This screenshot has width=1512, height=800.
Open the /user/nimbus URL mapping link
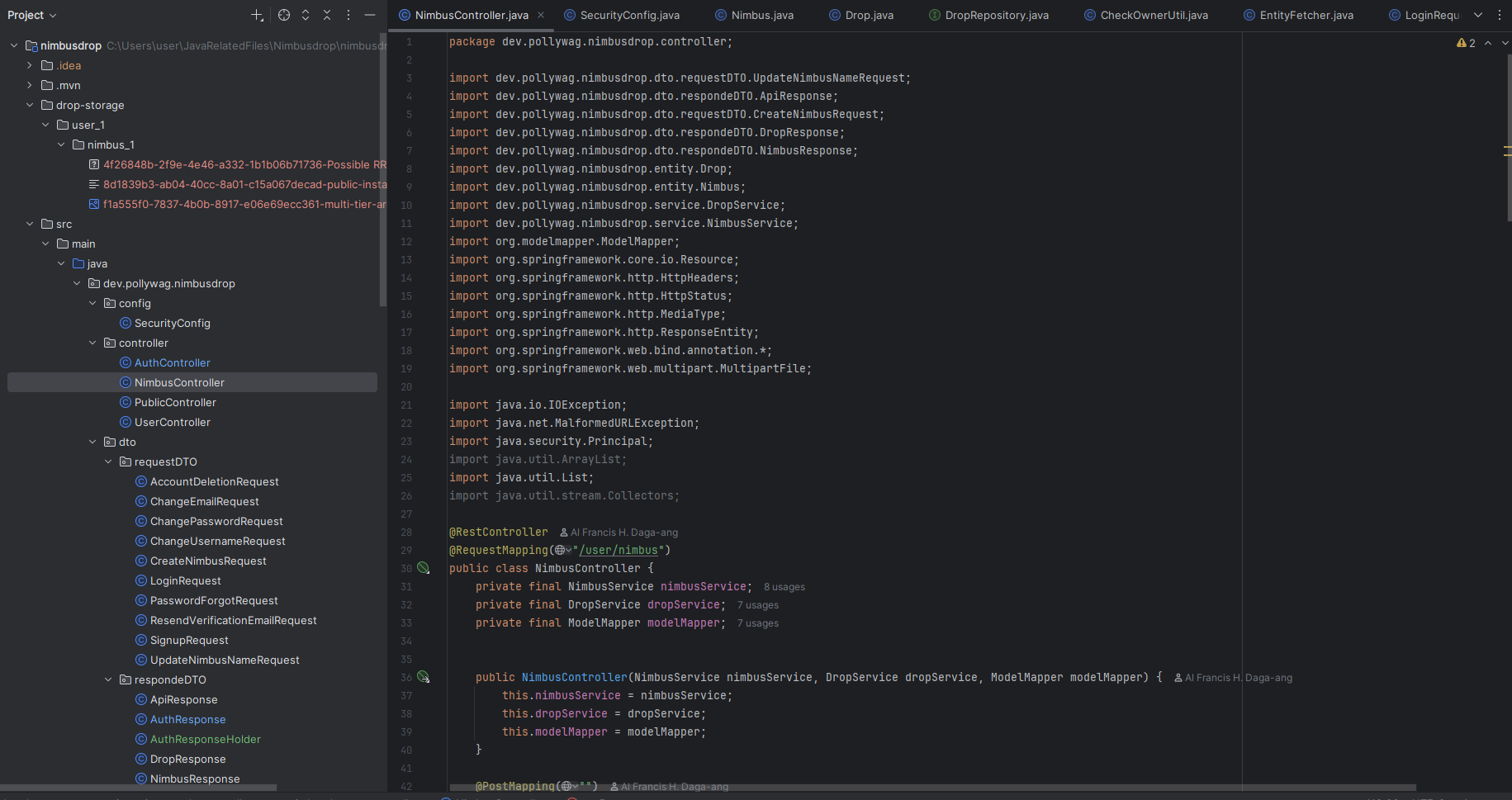619,550
